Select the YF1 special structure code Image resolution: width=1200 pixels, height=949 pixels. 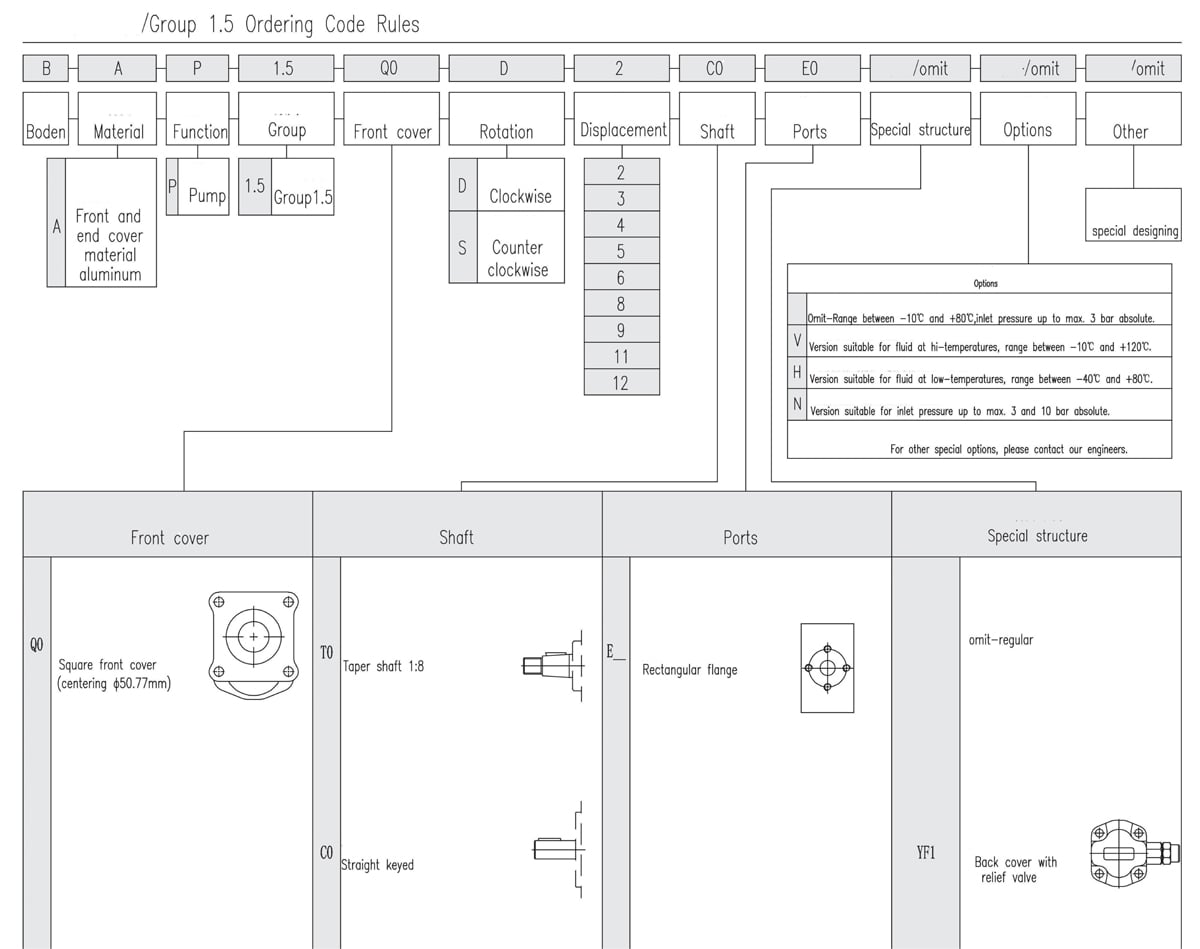[925, 853]
